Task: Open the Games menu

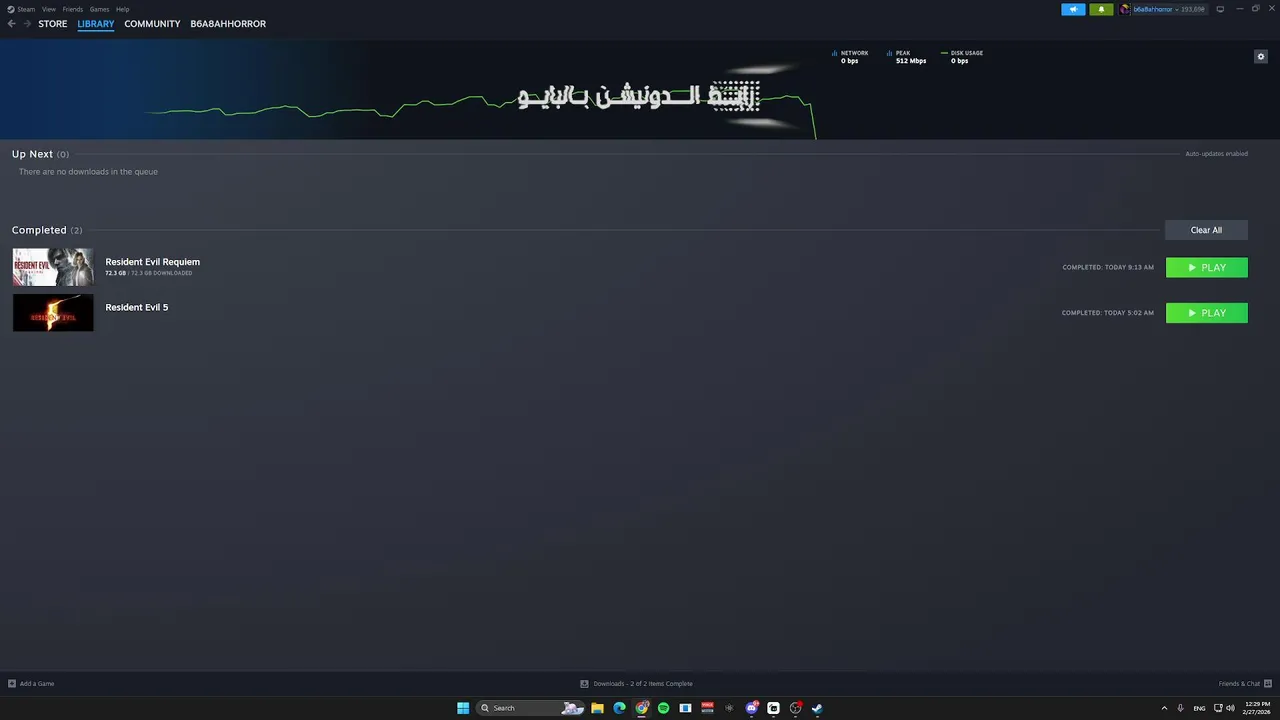Action: pyautogui.click(x=99, y=9)
